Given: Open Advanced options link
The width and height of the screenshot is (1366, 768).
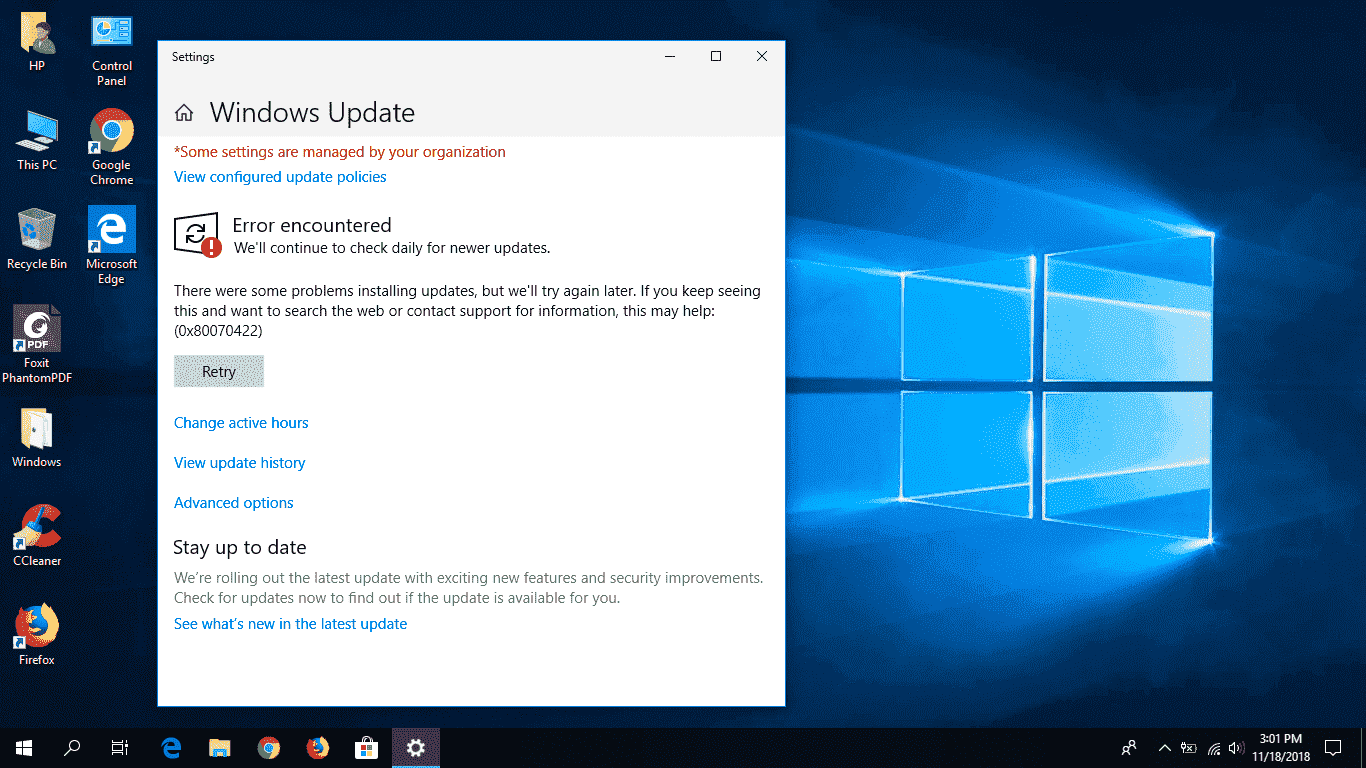Looking at the screenshot, I should point(234,503).
